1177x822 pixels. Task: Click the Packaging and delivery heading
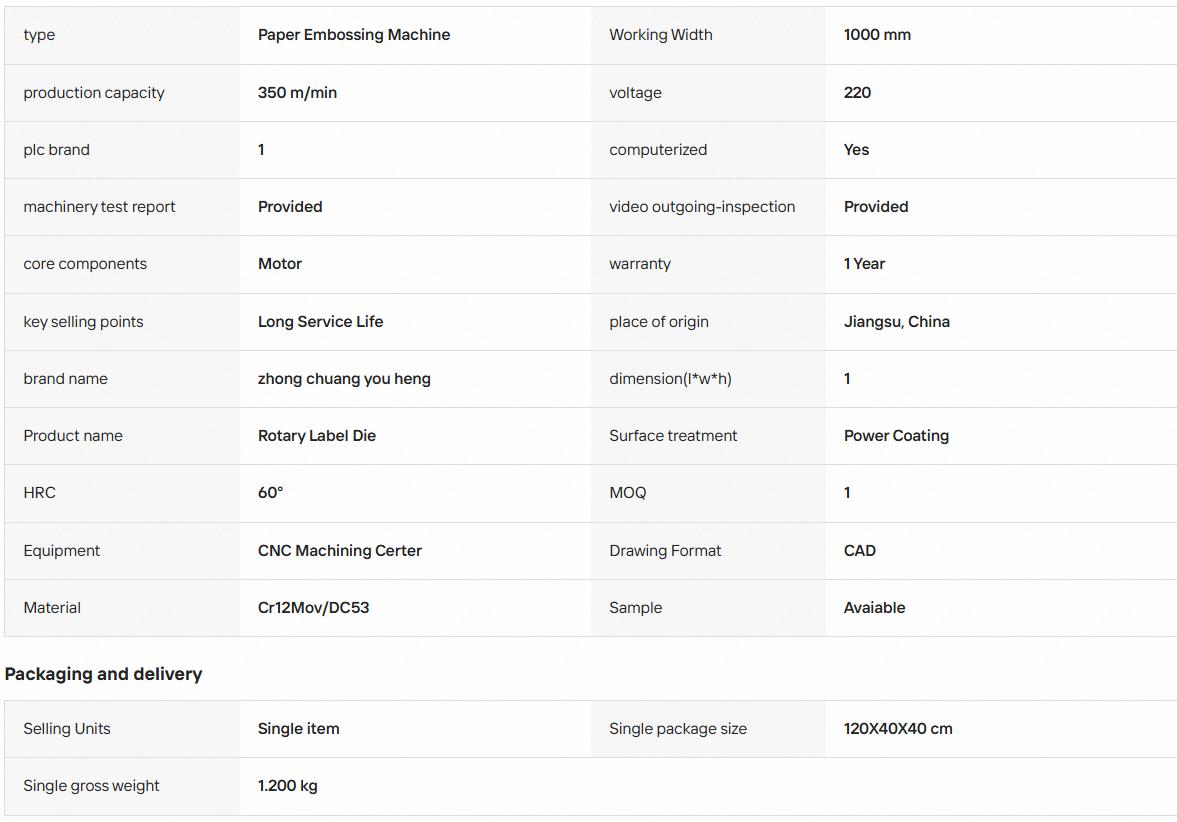(x=104, y=673)
